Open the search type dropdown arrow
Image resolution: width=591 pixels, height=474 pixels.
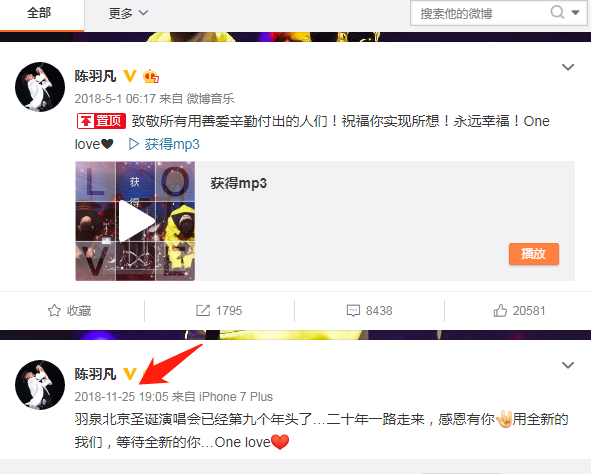click(575, 13)
